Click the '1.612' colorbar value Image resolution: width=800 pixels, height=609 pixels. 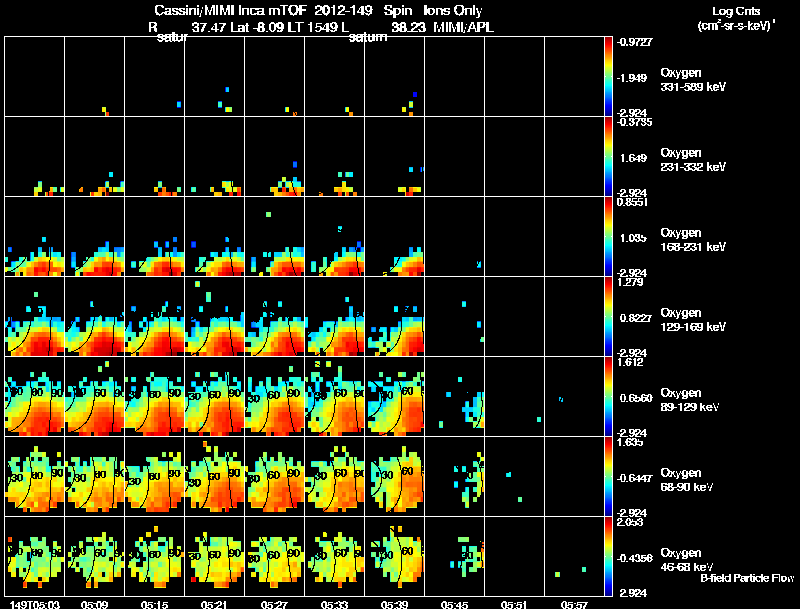(x=630, y=362)
